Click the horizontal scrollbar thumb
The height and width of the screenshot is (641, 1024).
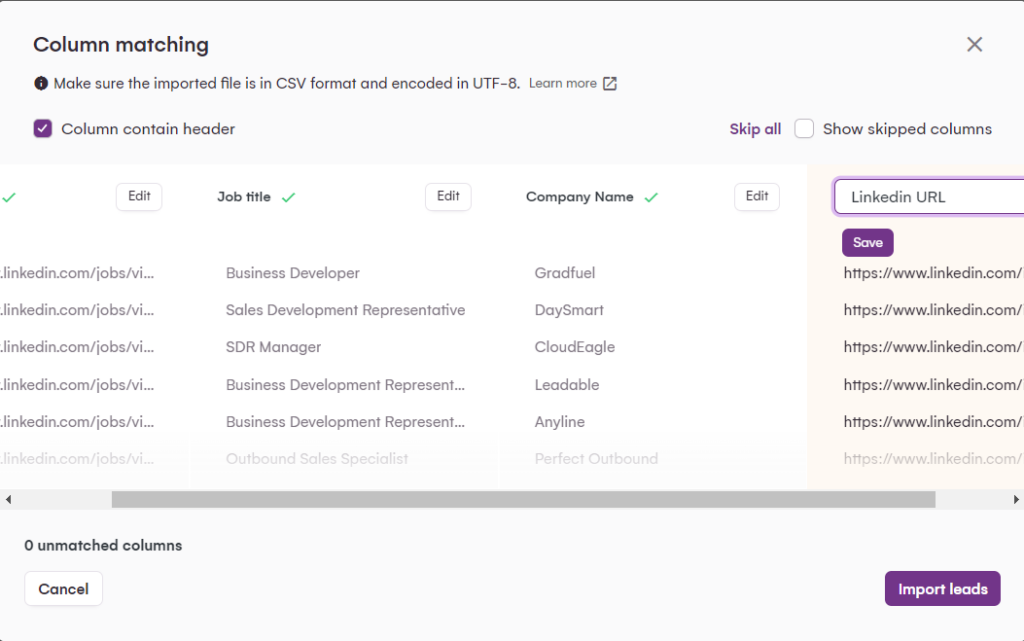[x=523, y=499]
